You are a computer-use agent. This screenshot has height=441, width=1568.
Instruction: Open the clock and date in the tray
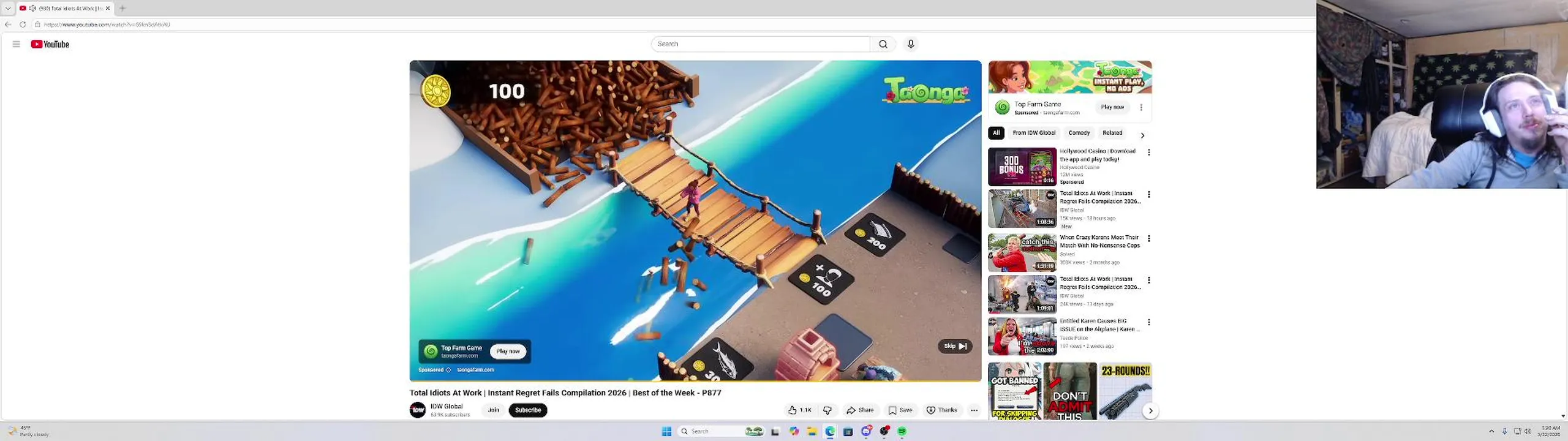click(1550, 431)
